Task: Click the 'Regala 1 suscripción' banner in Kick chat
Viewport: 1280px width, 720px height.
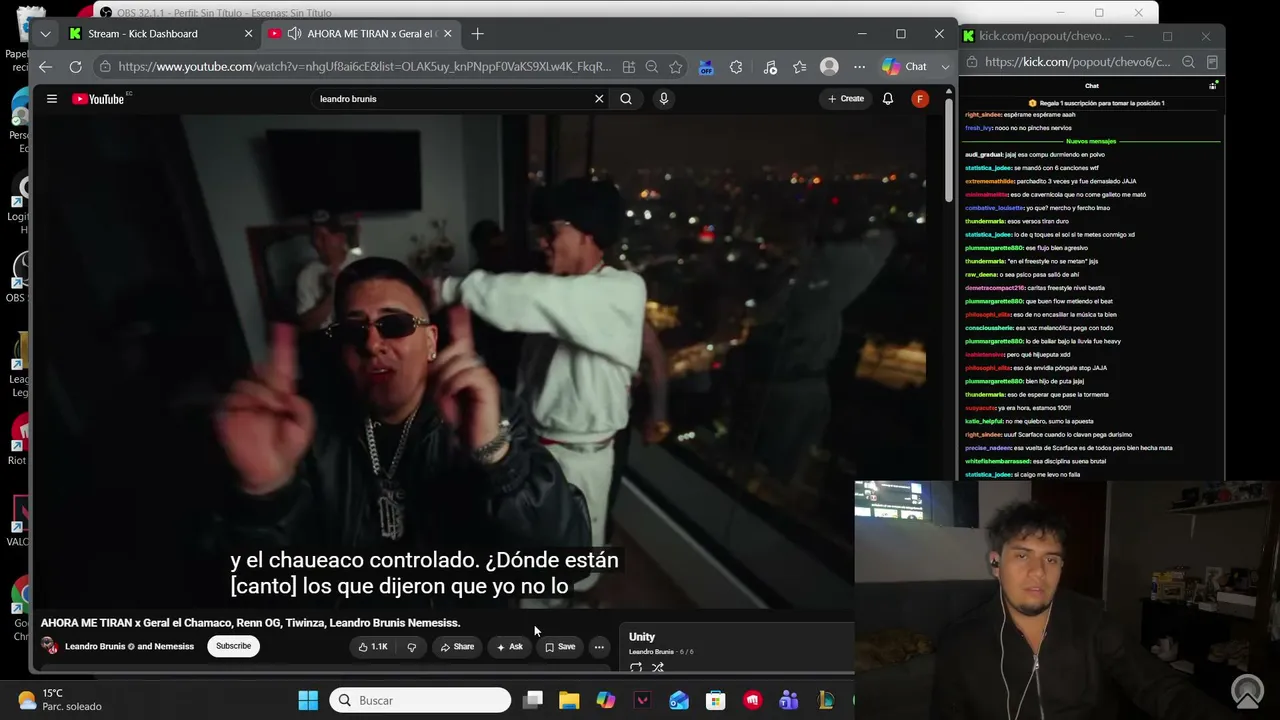Action: click(1096, 103)
